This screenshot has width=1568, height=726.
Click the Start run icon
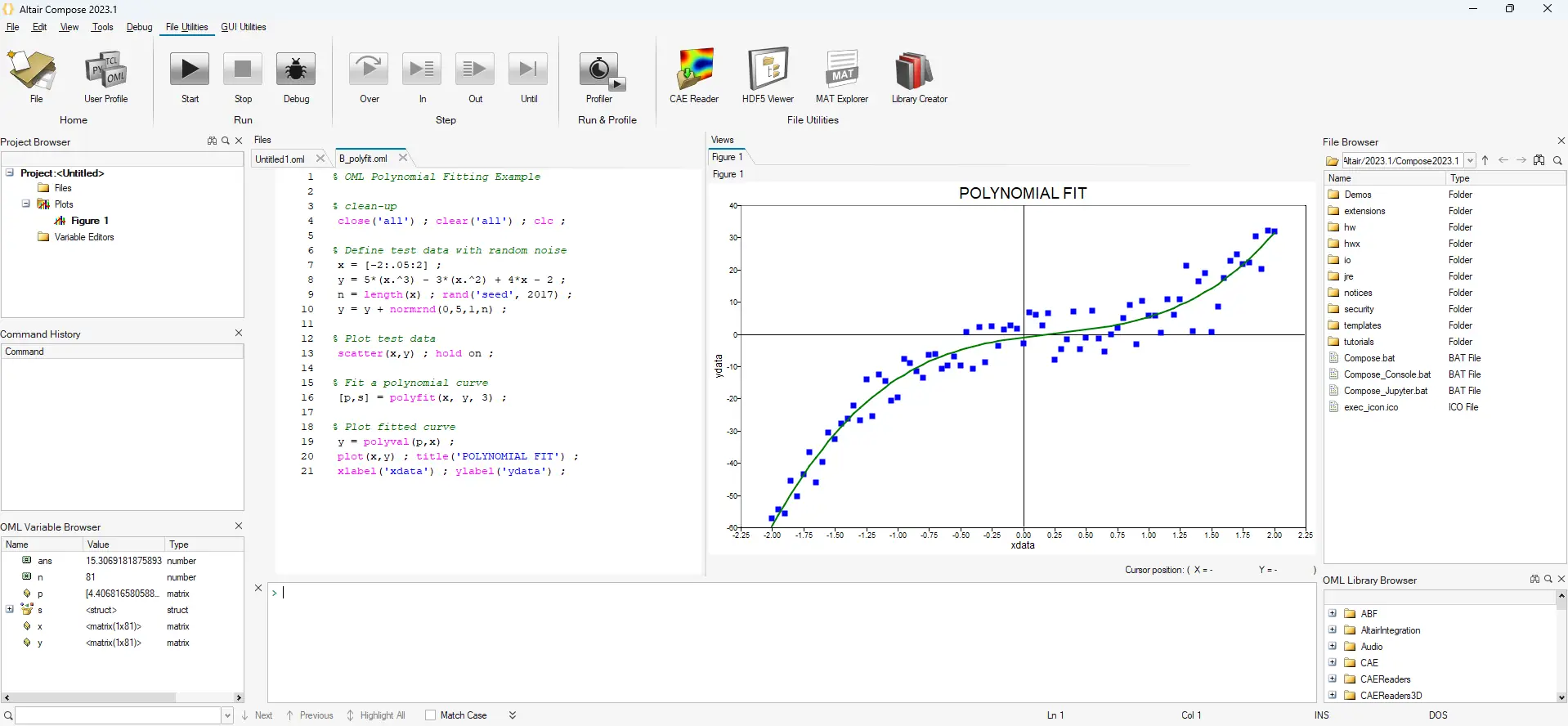[190, 69]
